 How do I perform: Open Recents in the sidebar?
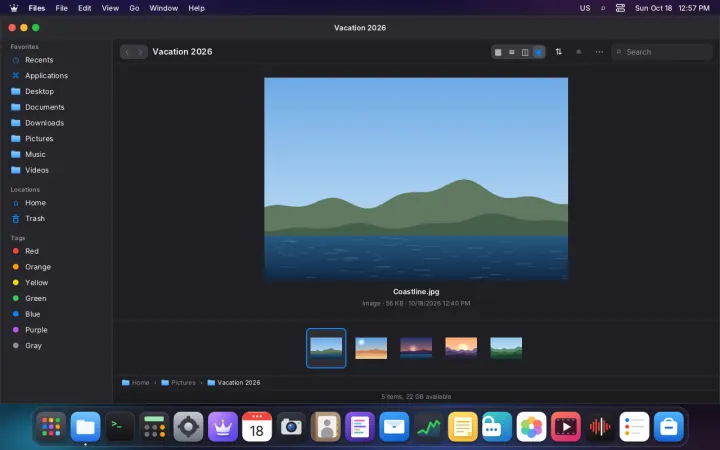point(56,60)
